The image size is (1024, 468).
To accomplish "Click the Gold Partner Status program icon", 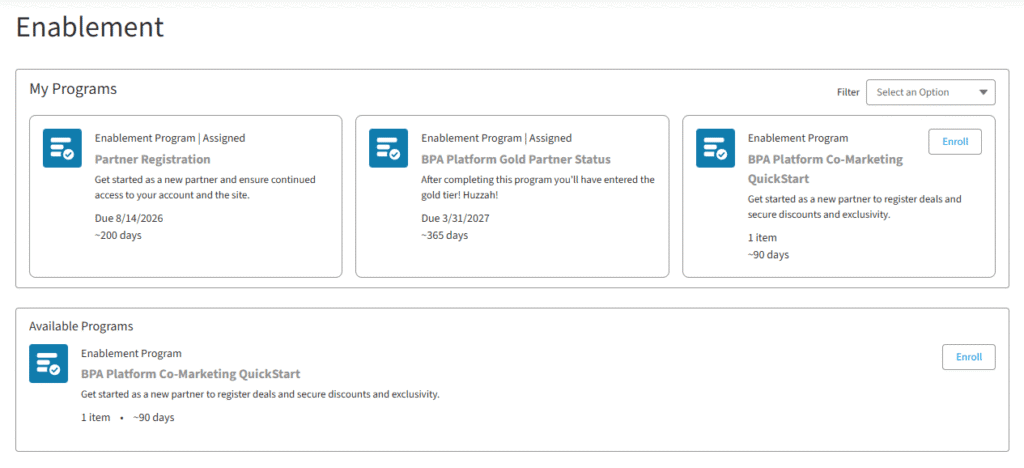I will point(389,148).
